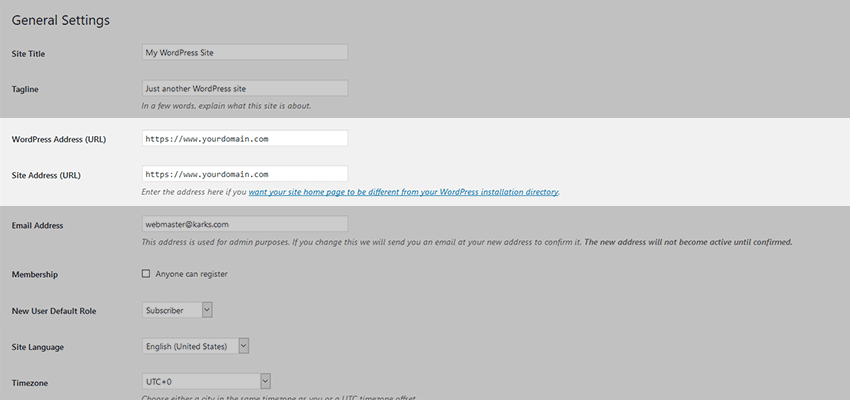The width and height of the screenshot is (850, 400).
Task: Click the Membership label
Action: [x=35, y=274]
